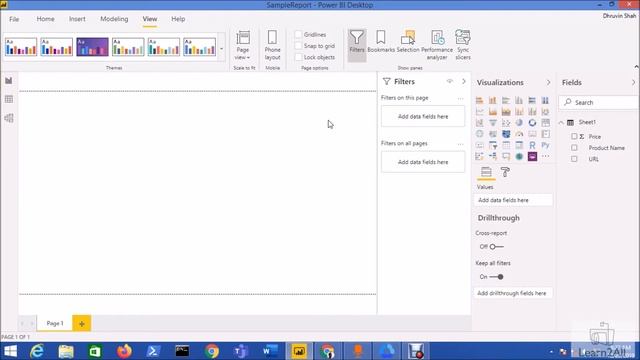This screenshot has height=360, width=640.
Task: Select the pie chart visual
Action: [519, 122]
